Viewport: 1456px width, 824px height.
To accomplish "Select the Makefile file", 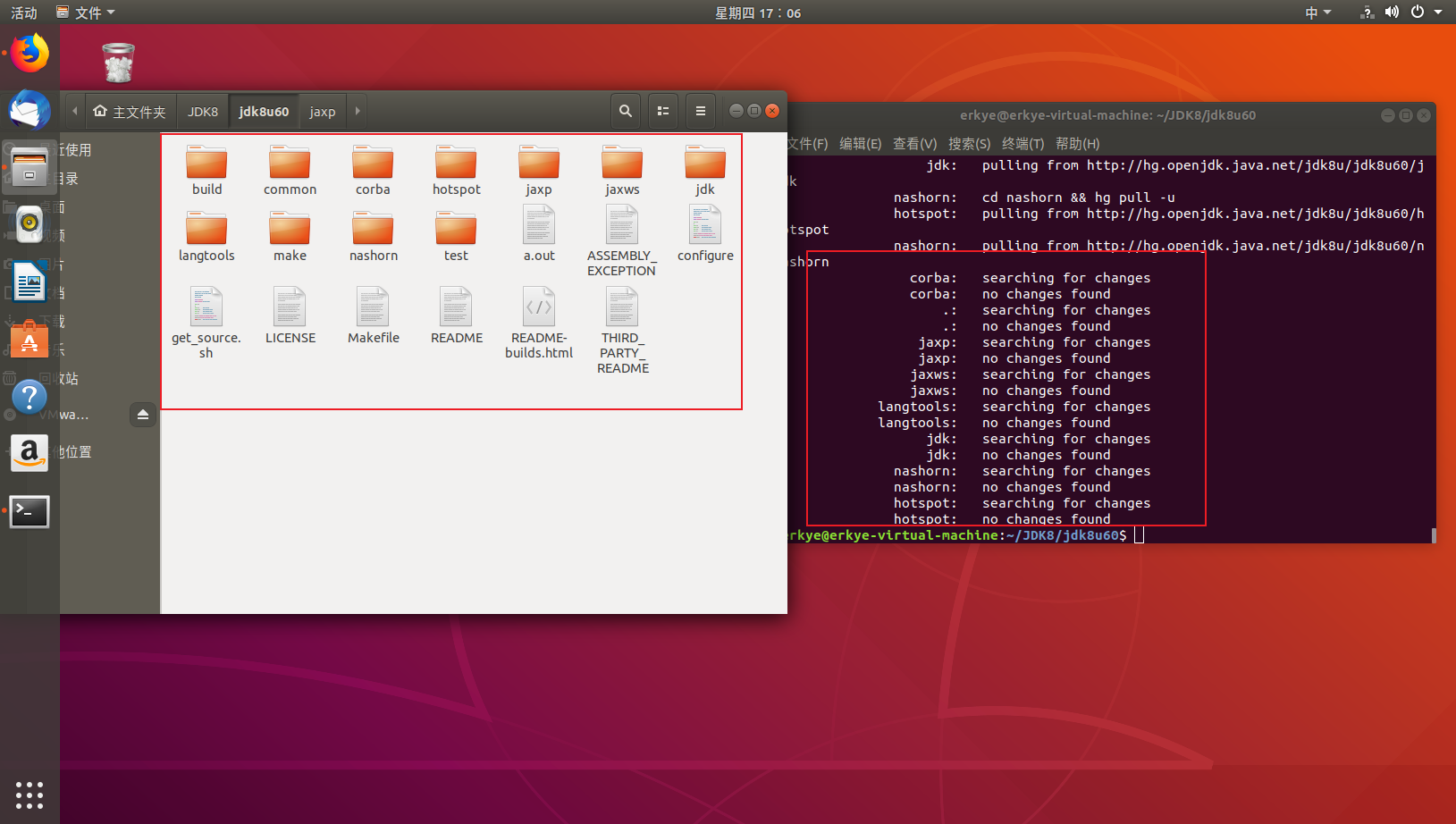I will point(373,316).
